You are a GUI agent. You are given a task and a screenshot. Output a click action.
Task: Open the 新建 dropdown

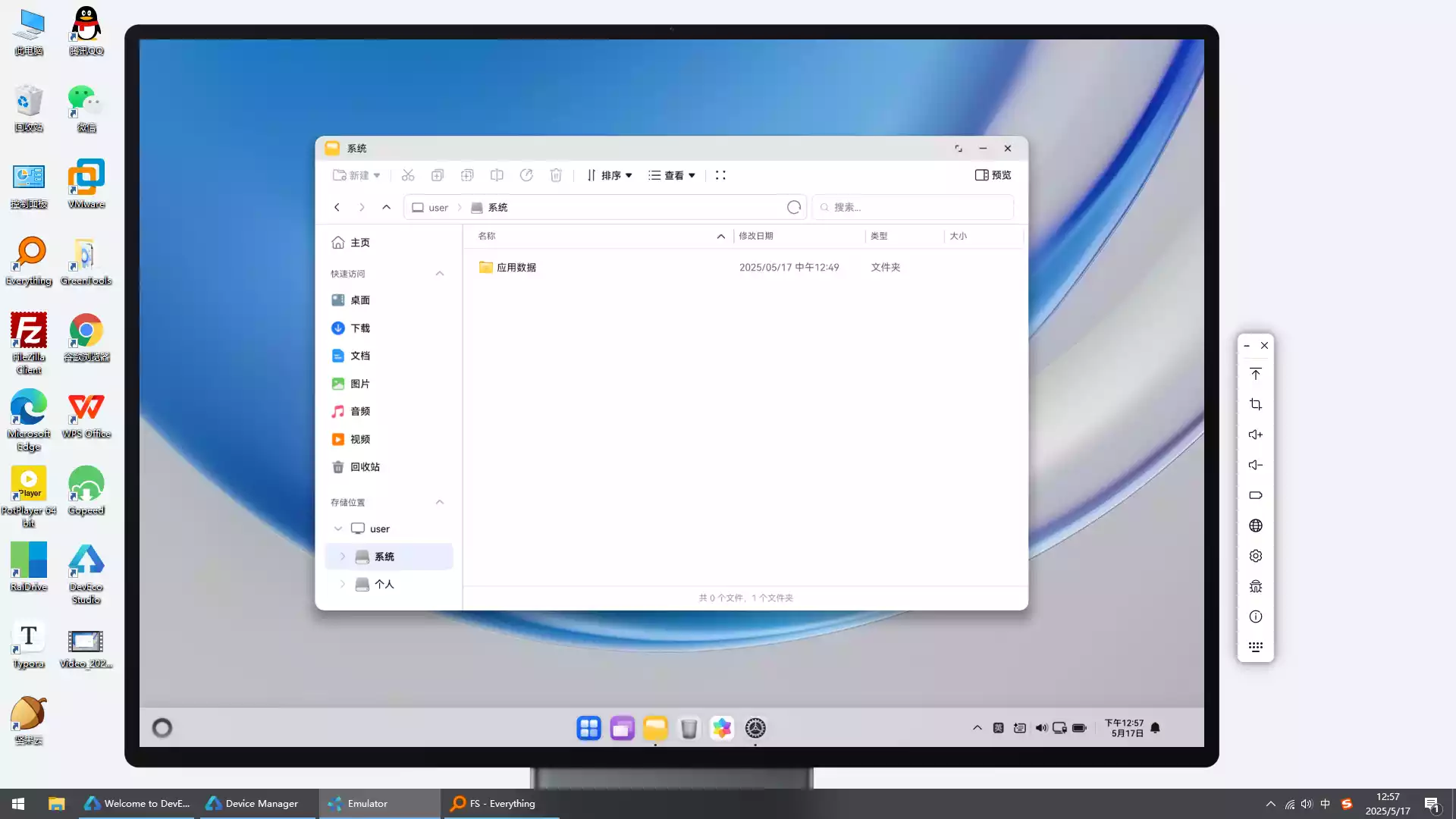coord(356,175)
